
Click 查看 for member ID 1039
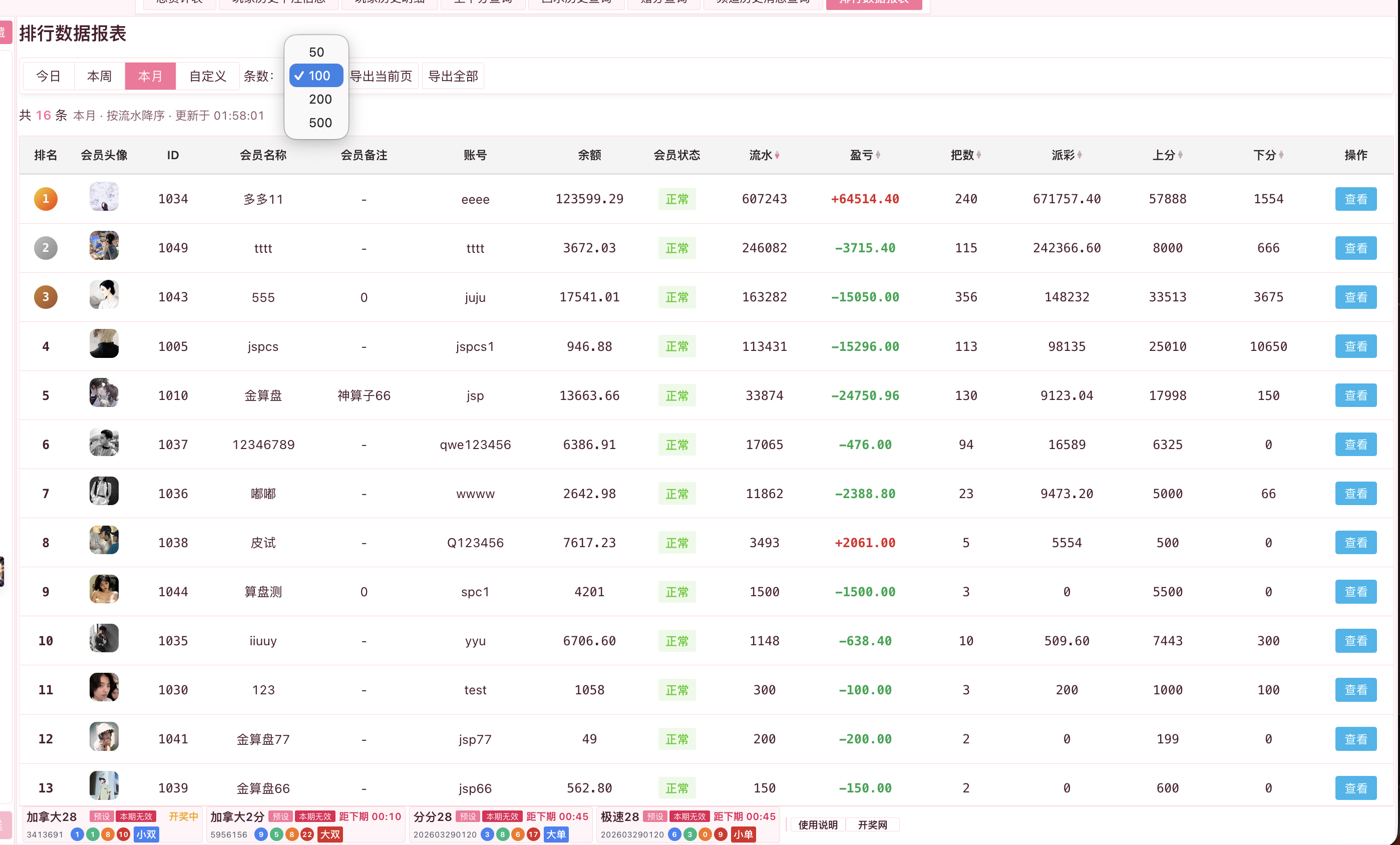tap(1355, 788)
